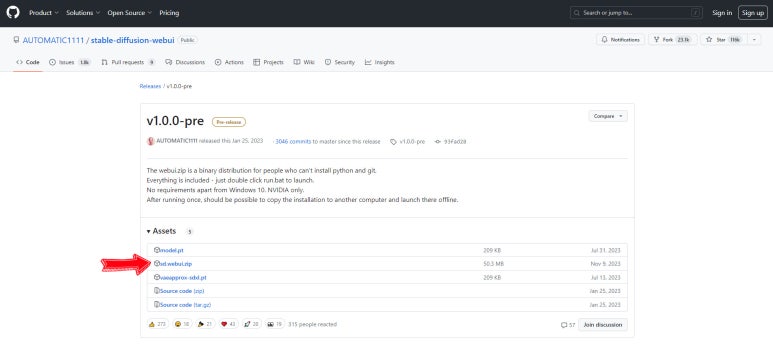
Task: Switch to the Insights tab
Action: point(380,62)
